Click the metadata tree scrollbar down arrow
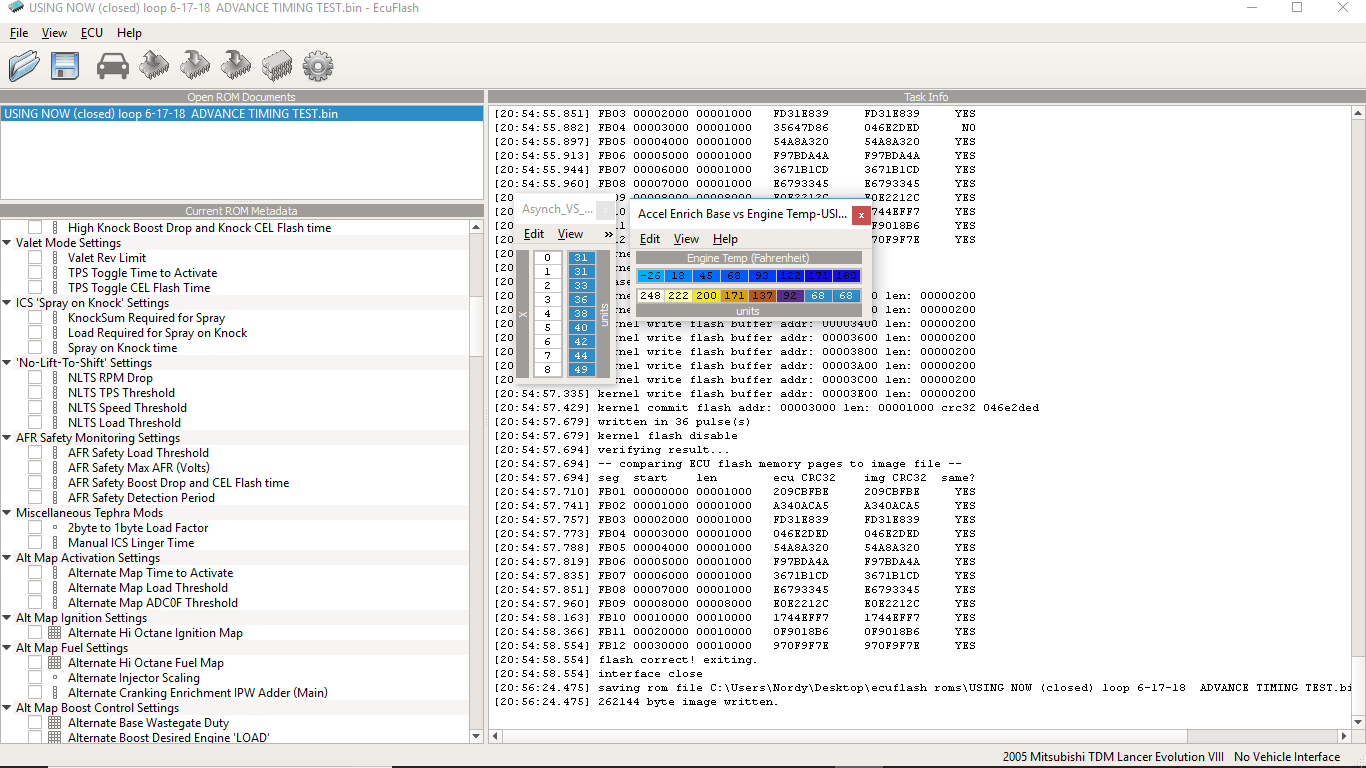 (x=476, y=736)
